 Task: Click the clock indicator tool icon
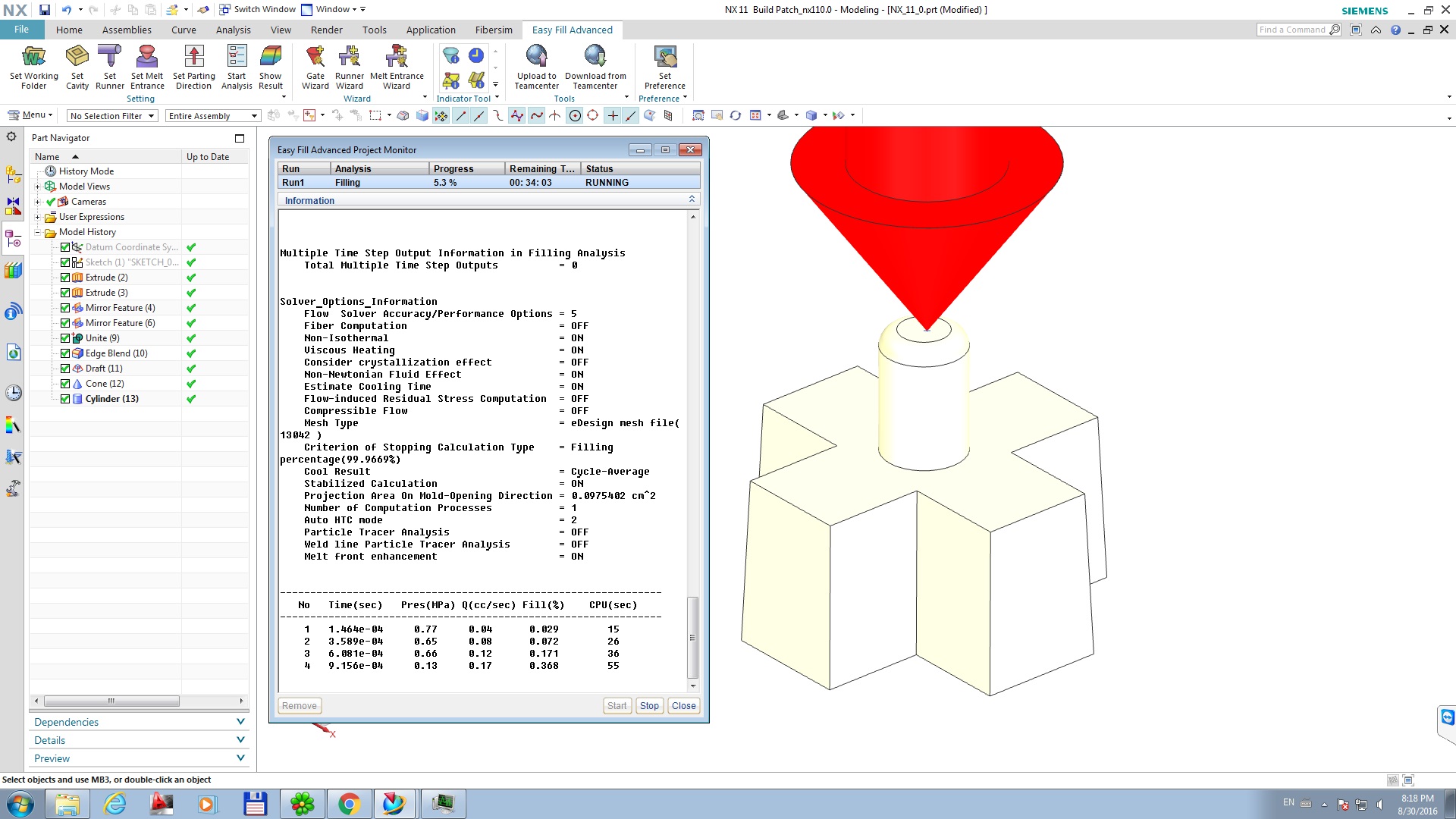pos(476,55)
